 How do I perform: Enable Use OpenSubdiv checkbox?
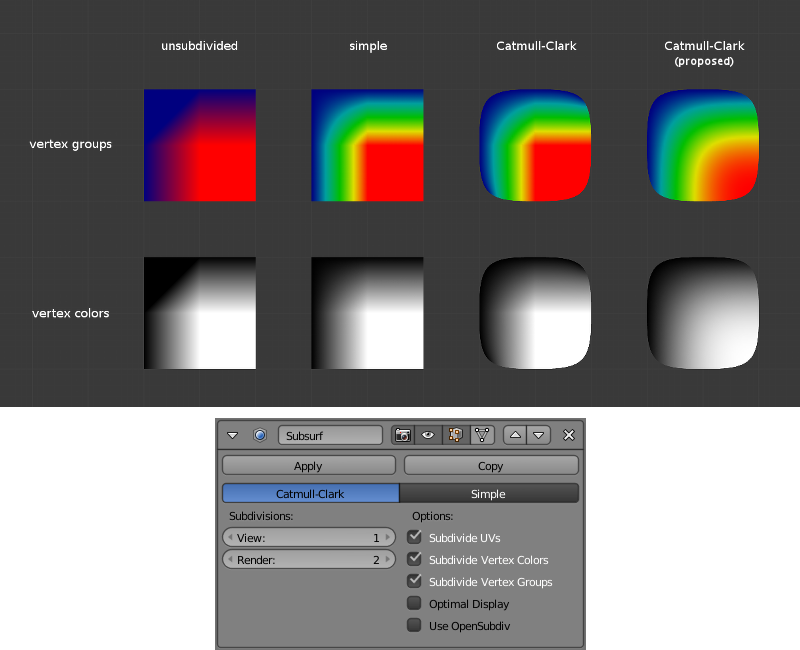pyautogui.click(x=414, y=625)
